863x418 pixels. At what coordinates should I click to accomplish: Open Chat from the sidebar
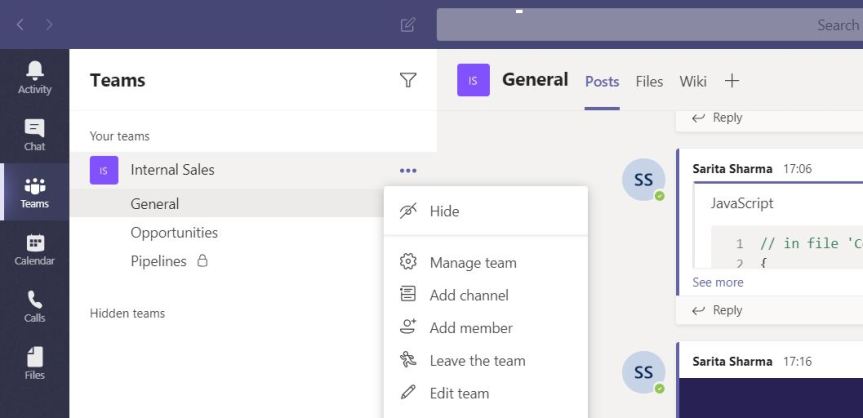coord(34,134)
